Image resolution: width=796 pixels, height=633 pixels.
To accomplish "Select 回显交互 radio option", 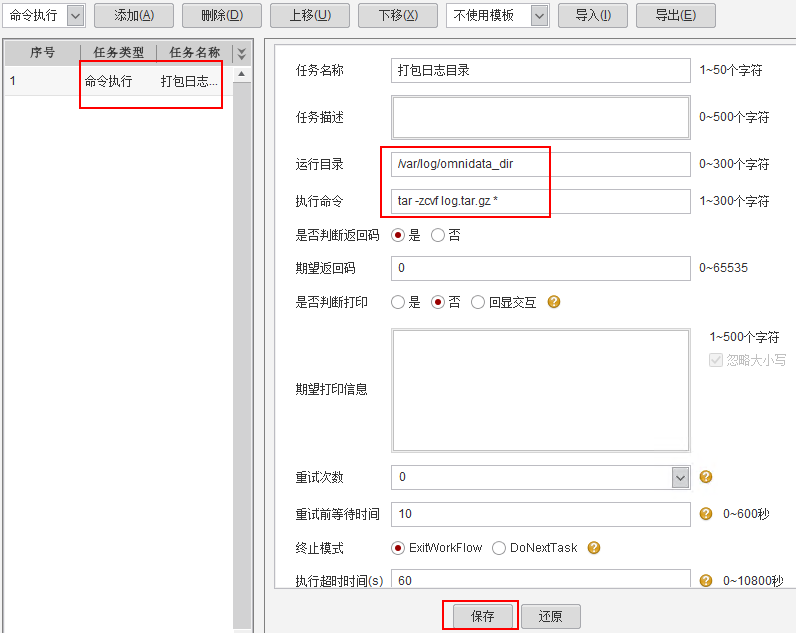I will (x=478, y=303).
